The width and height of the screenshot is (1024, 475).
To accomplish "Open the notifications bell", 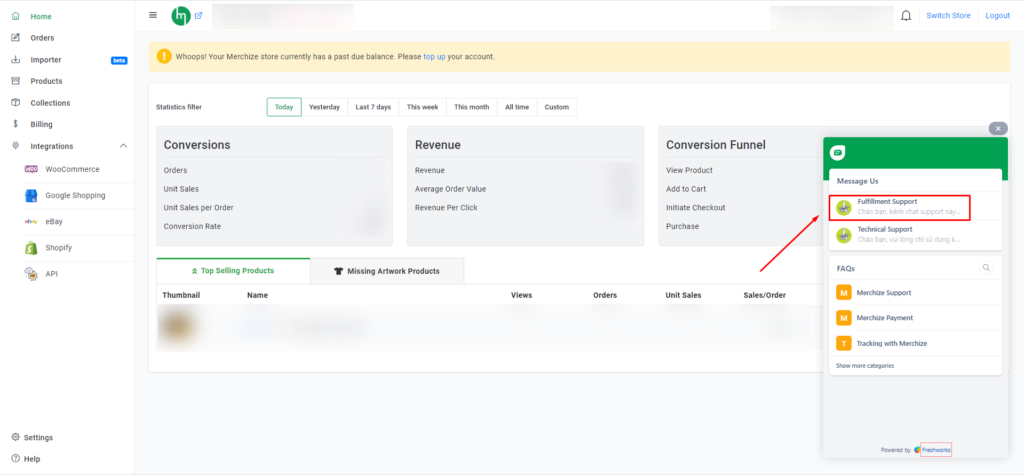I will pyautogui.click(x=906, y=16).
